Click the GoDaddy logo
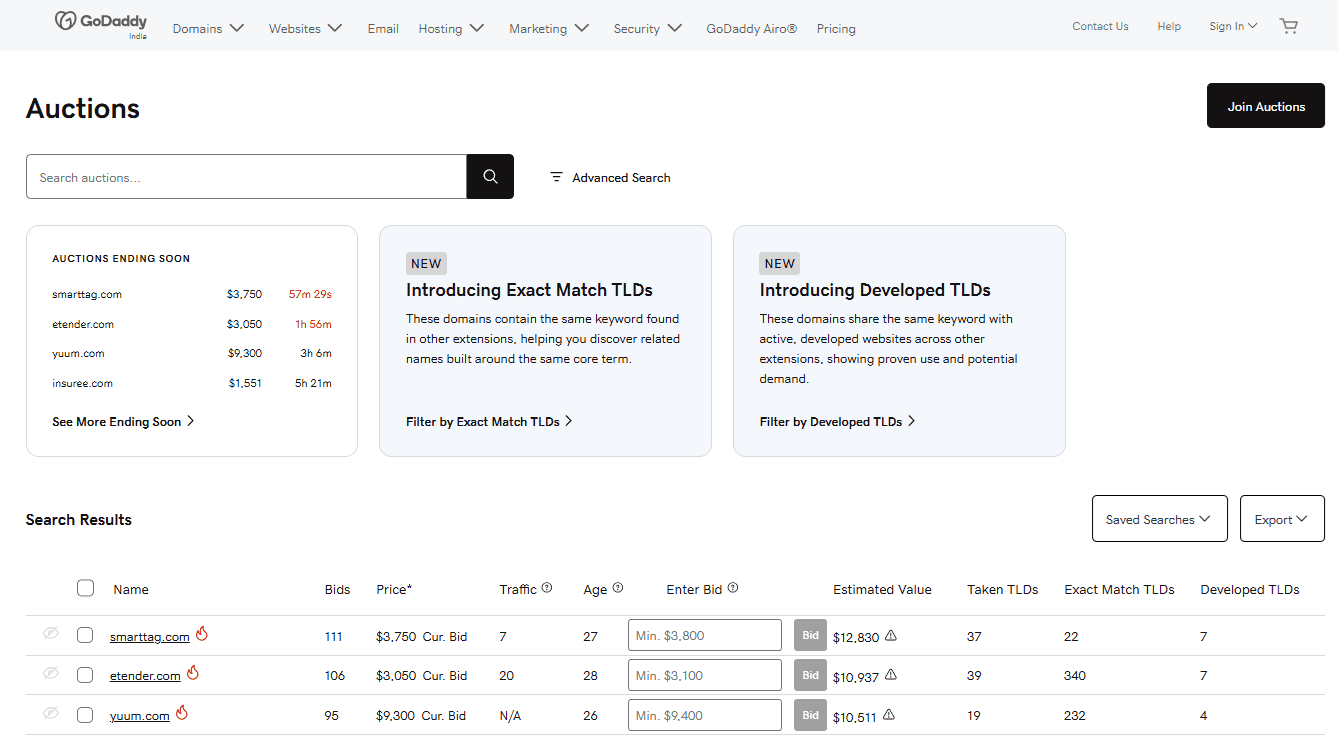The width and height of the screenshot is (1338, 738). pos(100,22)
